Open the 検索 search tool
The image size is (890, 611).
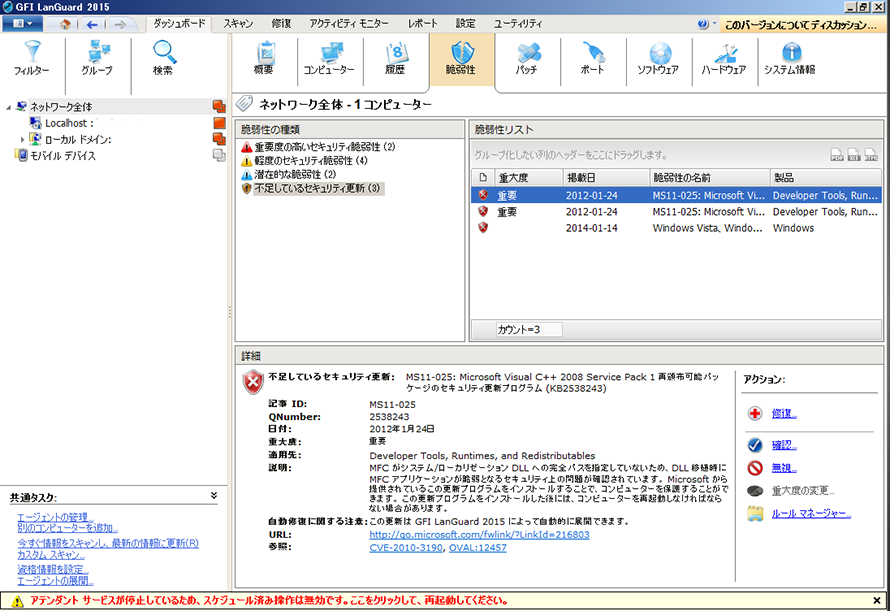(x=163, y=58)
